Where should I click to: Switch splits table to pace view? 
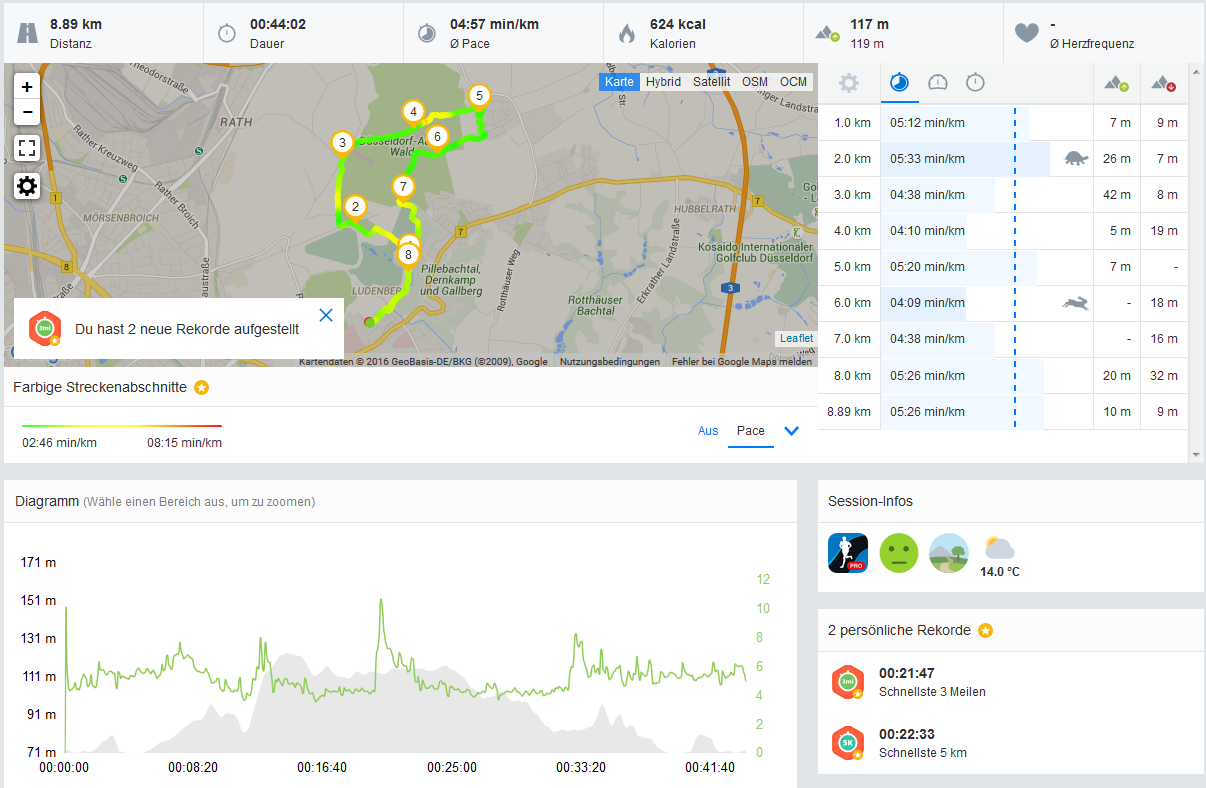pos(900,83)
